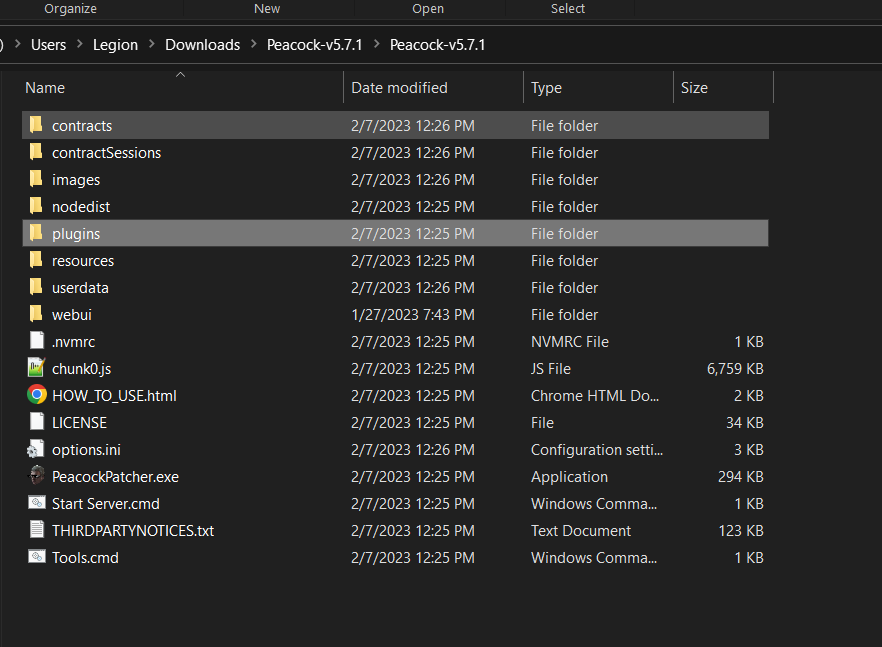Screen dimensions: 882x647
Task: Click the Start Server.cmd script icon
Action: pos(36,503)
